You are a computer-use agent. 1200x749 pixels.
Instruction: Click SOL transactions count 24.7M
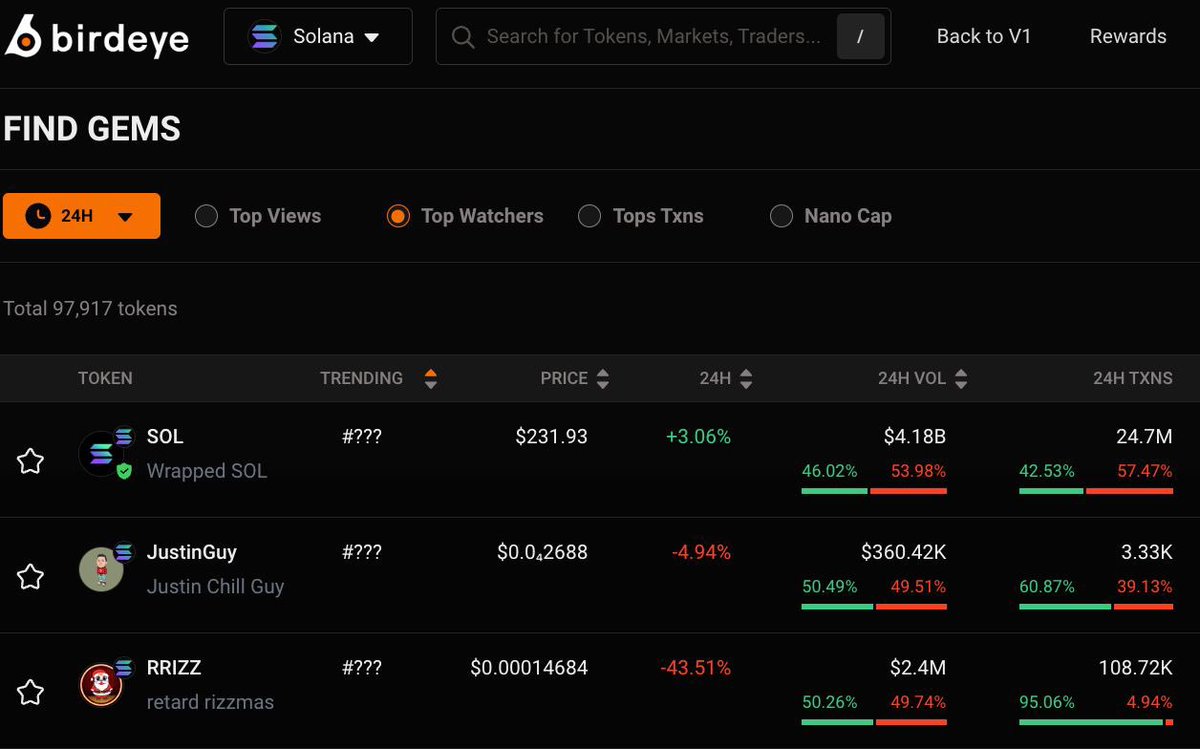[1144, 436]
